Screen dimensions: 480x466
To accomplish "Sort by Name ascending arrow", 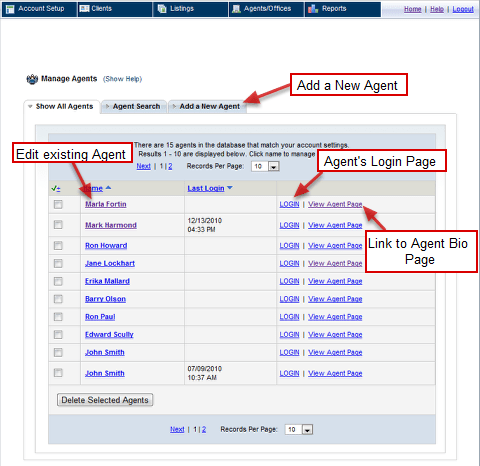I will [108, 188].
